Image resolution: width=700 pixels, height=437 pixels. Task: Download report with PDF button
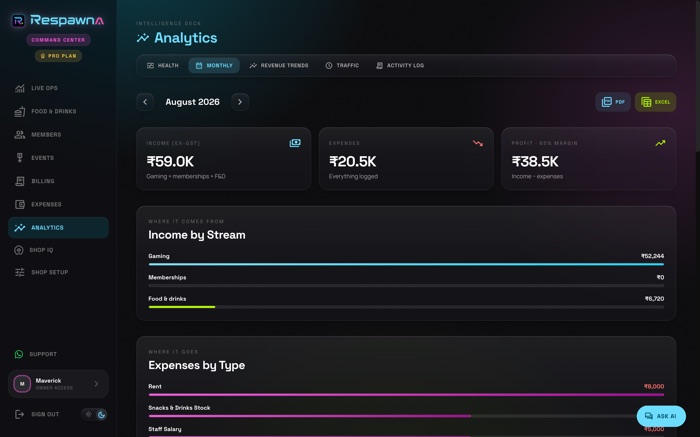tap(613, 102)
